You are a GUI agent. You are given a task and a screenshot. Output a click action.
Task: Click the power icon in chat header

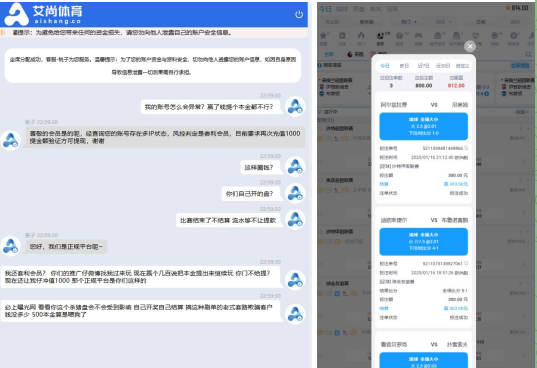pyautogui.click(x=299, y=14)
